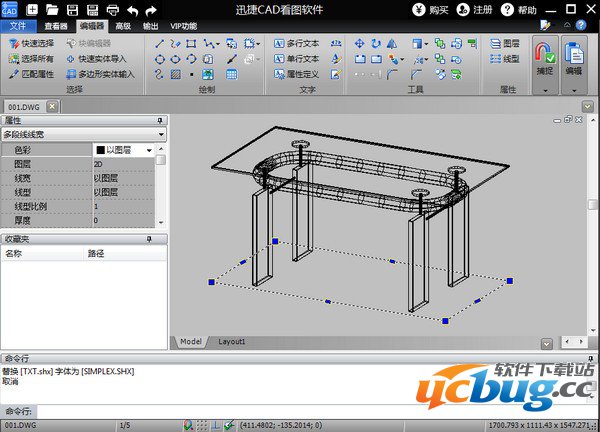
Task: Click the black 色彩 color swatch
Action: pos(99,149)
